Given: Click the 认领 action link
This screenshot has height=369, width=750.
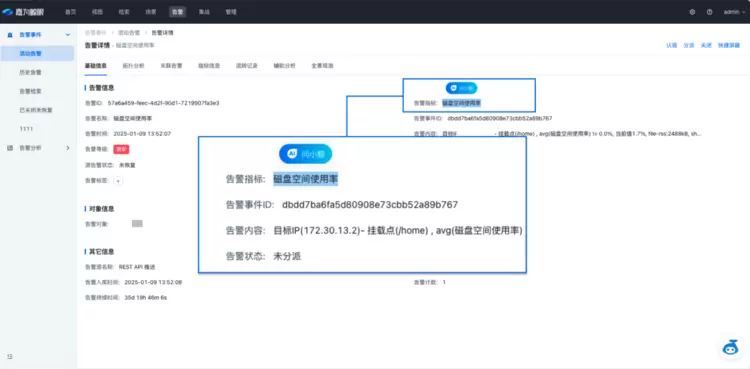Looking at the screenshot, I should [x=672, y=45].
